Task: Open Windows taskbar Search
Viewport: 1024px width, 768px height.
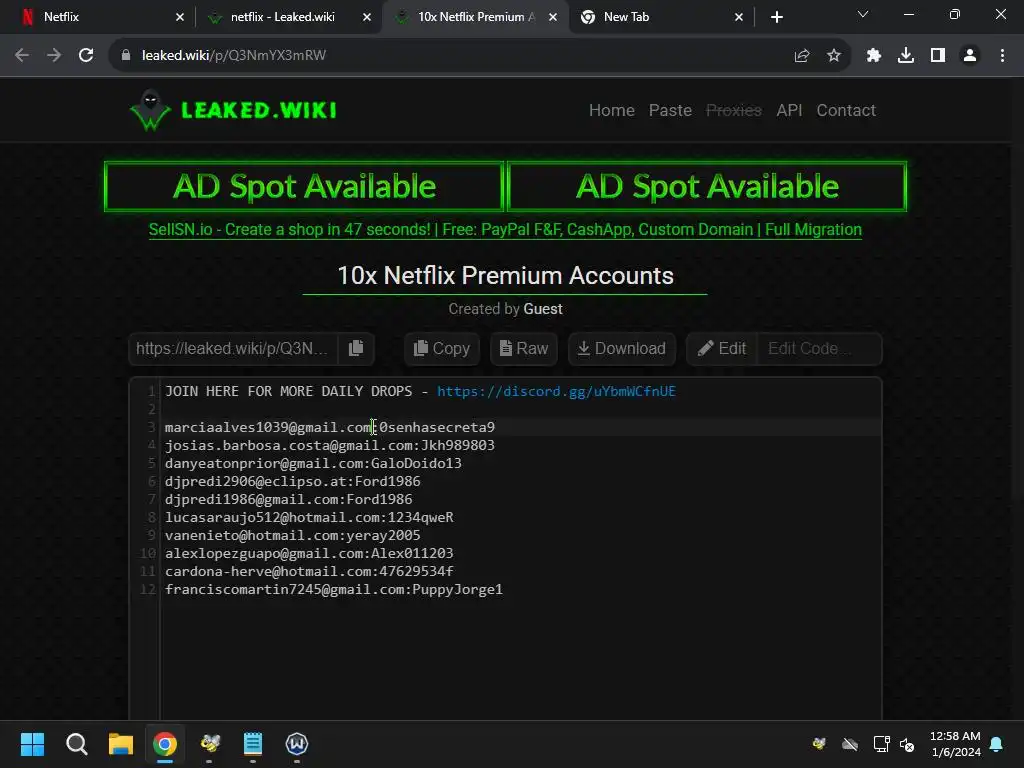Action: coord(76,744)
